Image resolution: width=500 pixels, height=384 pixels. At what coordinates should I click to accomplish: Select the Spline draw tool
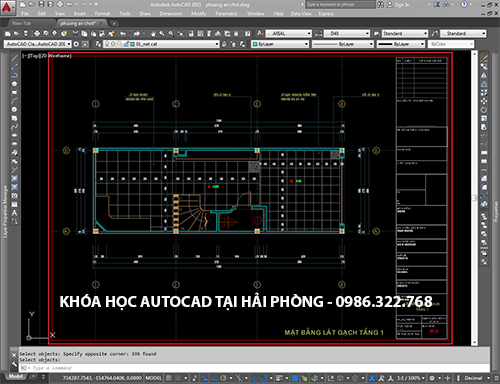[14, 127]
